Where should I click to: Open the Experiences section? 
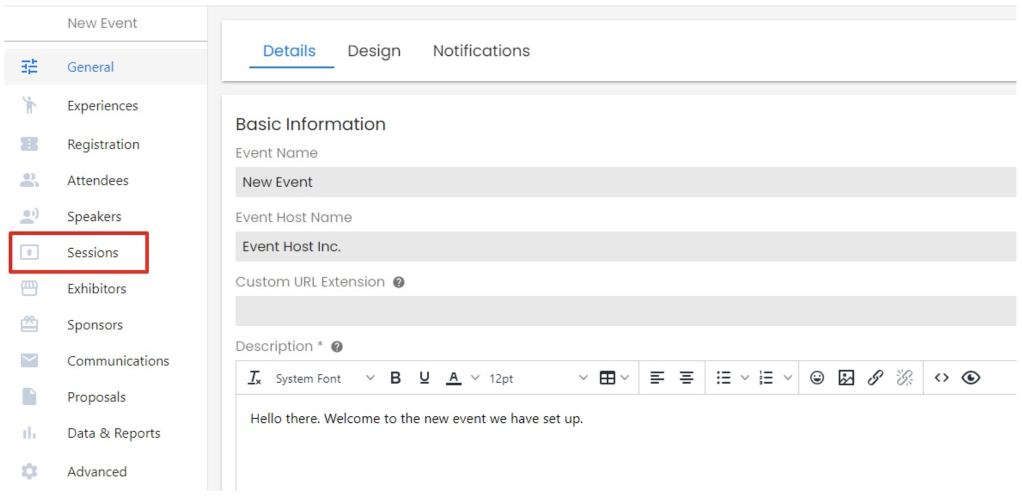[x=102, y=106]
